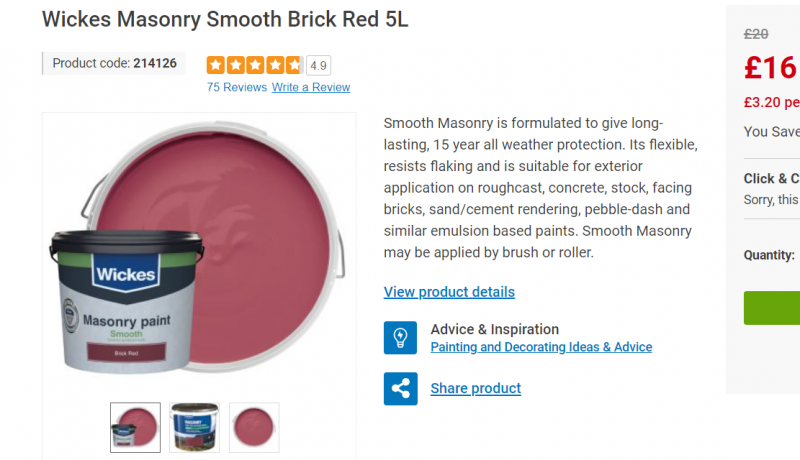Click the product code 214126 label
The width and height of the screenshot is (800, 460).
114,63
